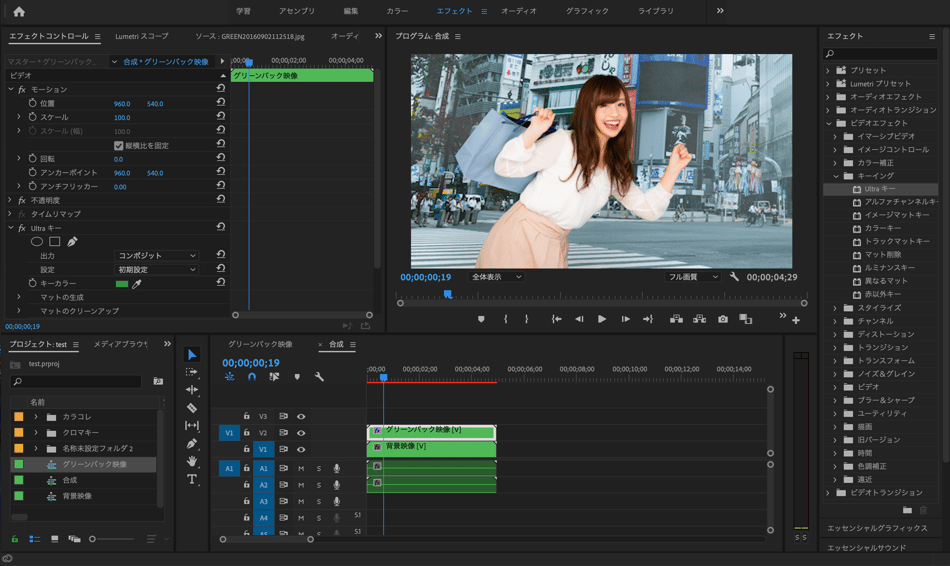Open the Lumetri Scopes tab
This screenshot has width=950, height=566.
point(142,36)
